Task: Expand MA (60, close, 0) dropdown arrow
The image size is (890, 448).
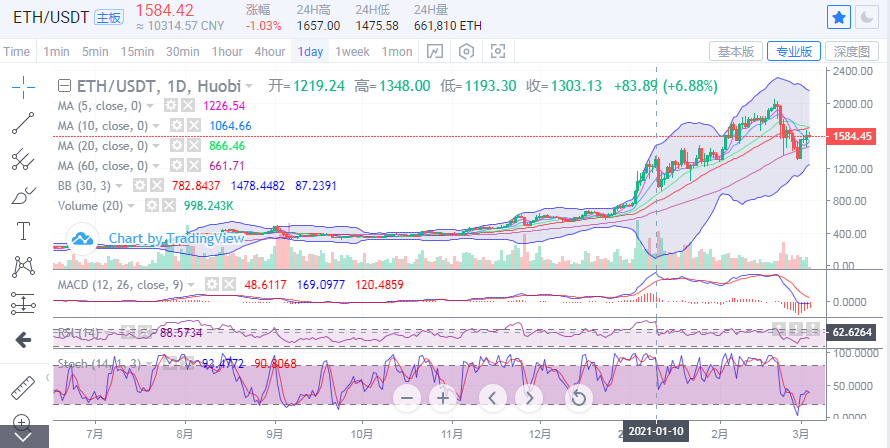Action: 156,166
